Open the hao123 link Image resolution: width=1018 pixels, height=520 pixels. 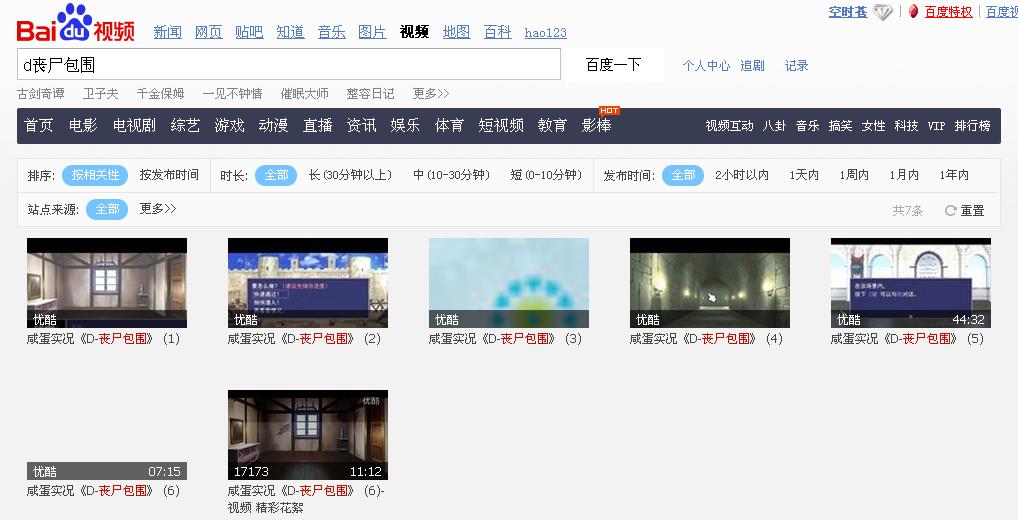[545, 32]
